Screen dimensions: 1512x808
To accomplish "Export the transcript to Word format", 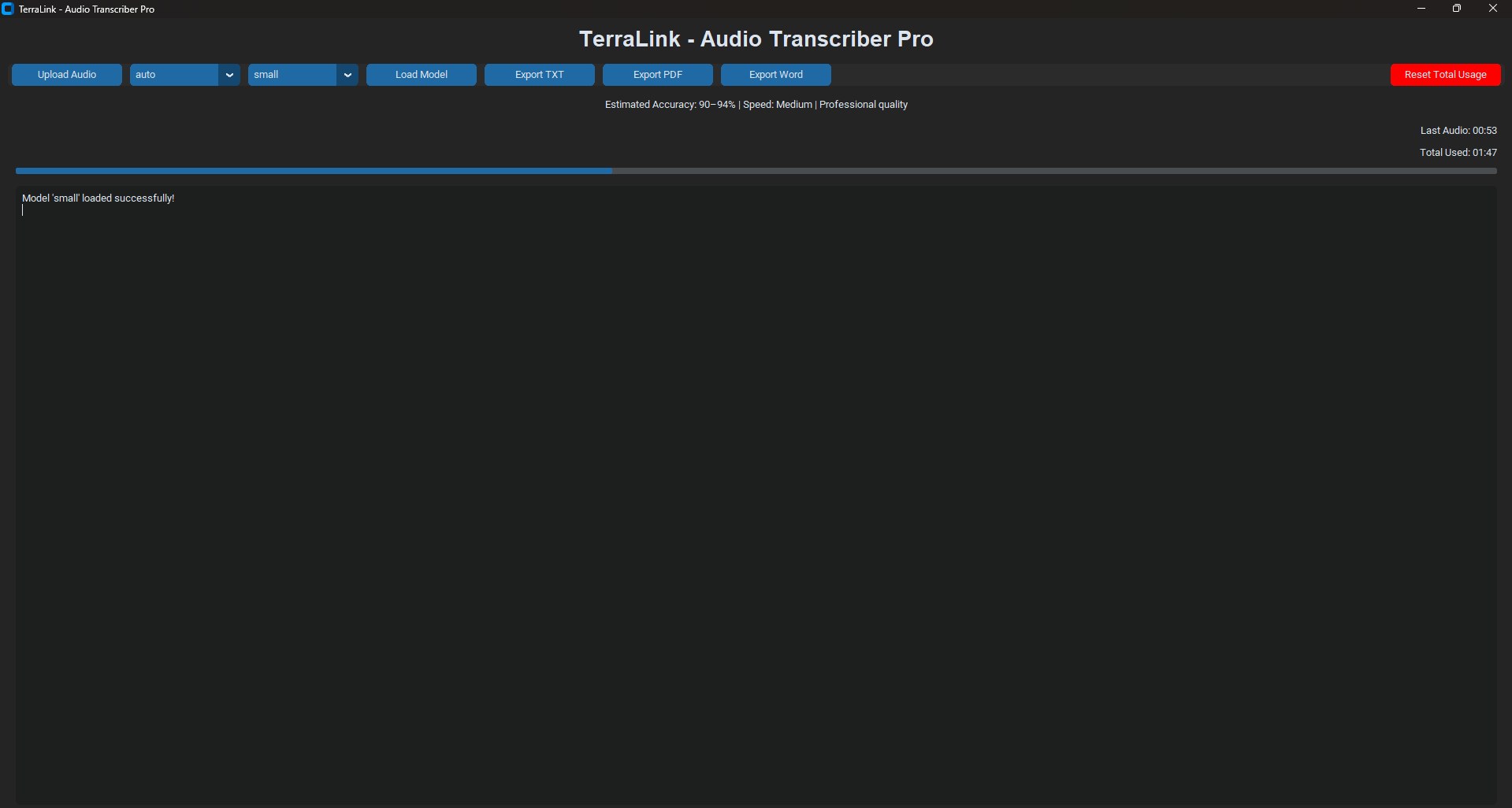I will pyautogui.click(x=775, y=74).
